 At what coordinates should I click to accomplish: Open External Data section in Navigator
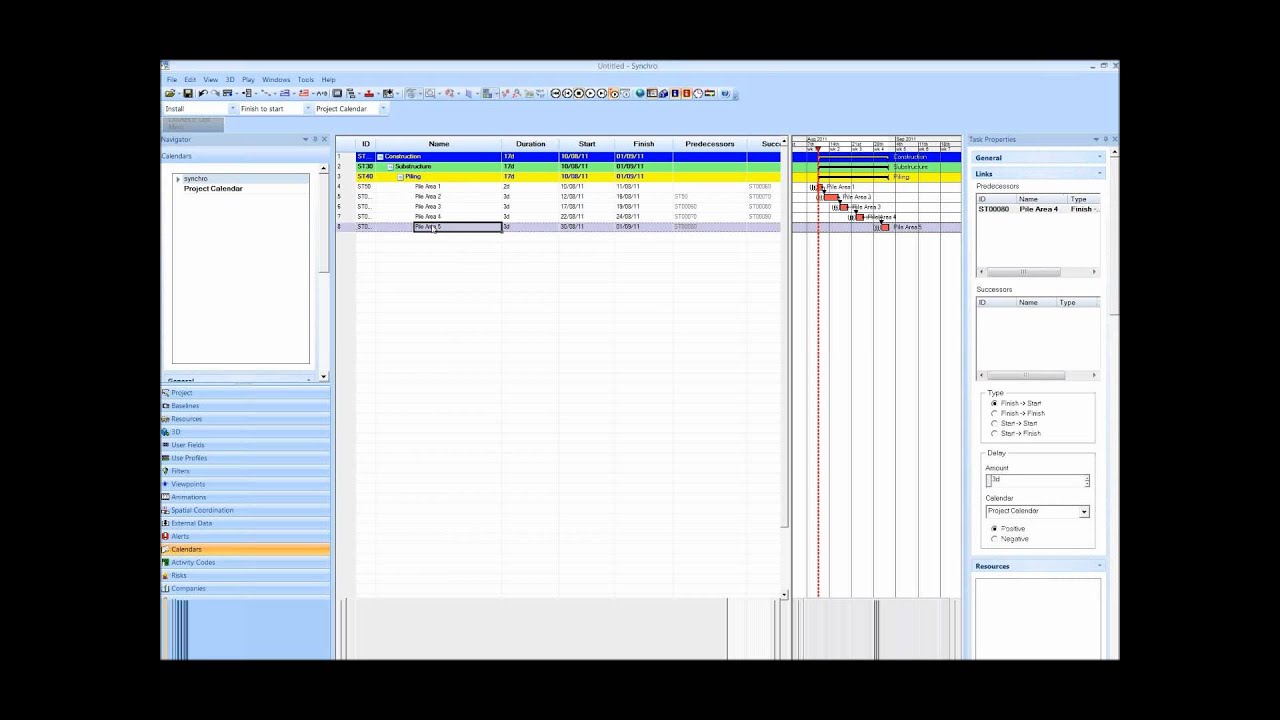[x=245, y=523]
